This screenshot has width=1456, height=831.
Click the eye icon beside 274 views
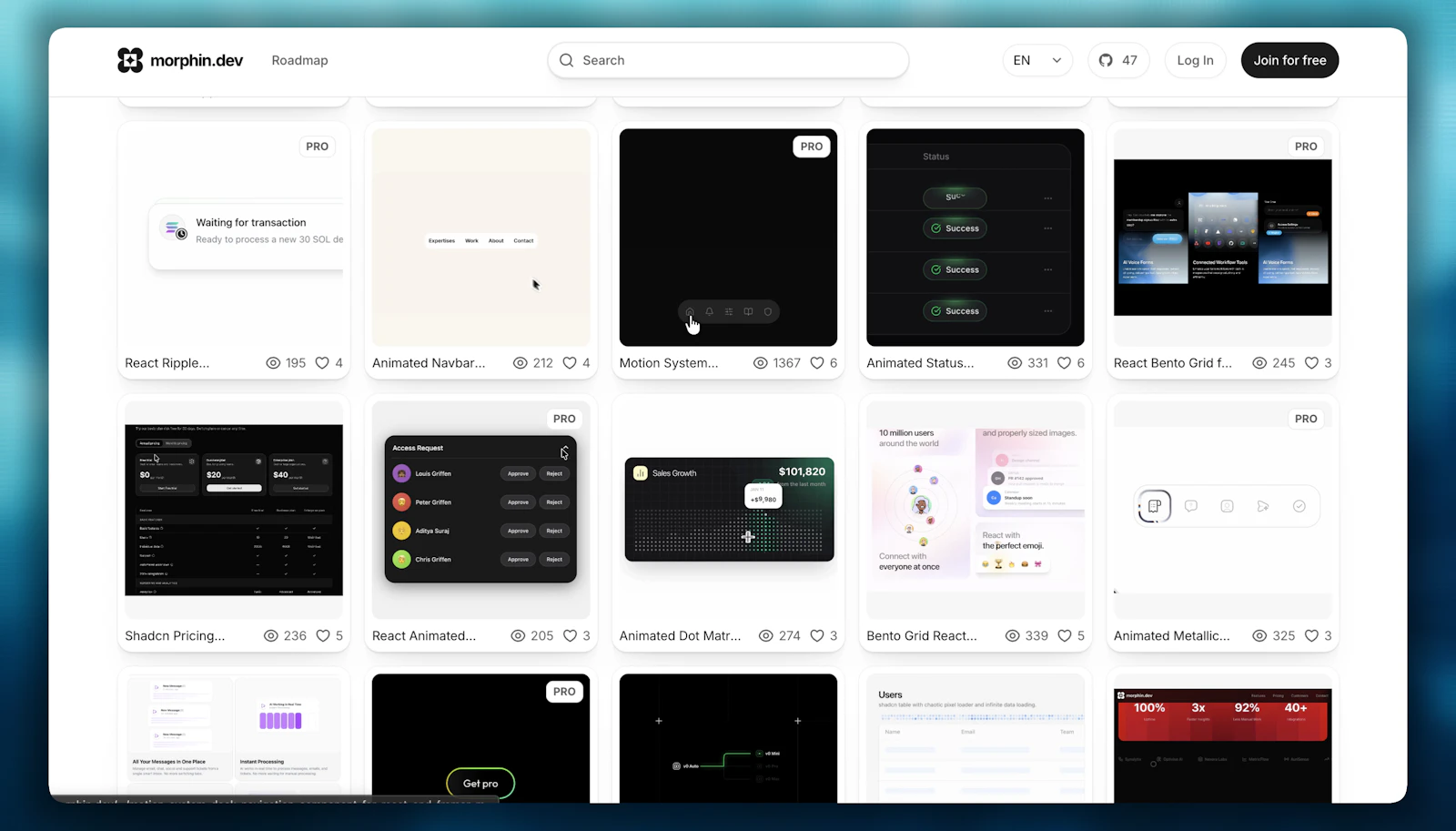pos(766,636)
